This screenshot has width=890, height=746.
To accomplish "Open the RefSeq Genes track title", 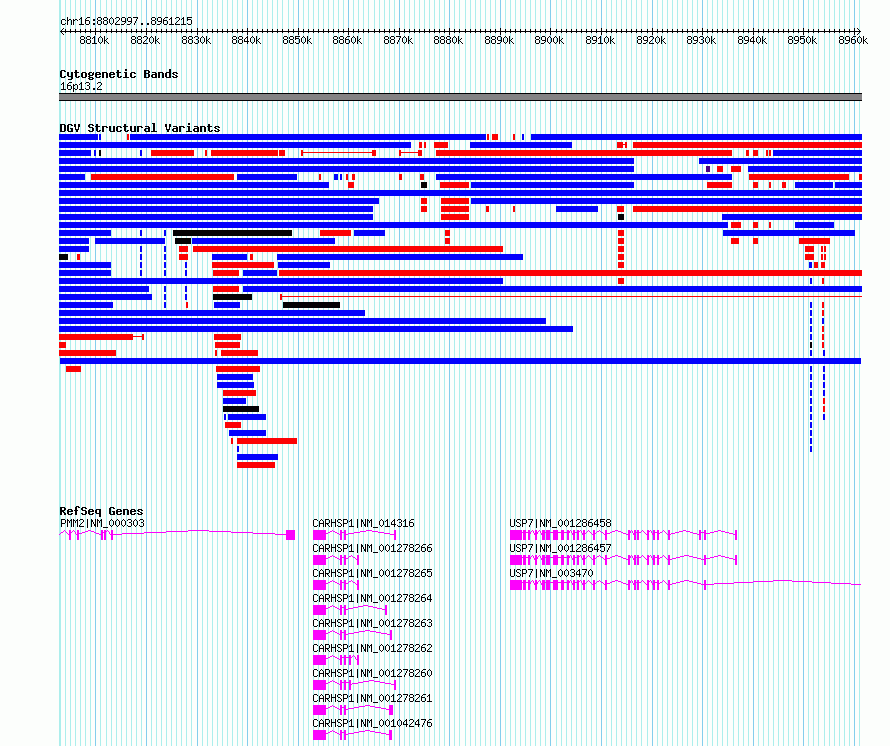I will point(101,511).
